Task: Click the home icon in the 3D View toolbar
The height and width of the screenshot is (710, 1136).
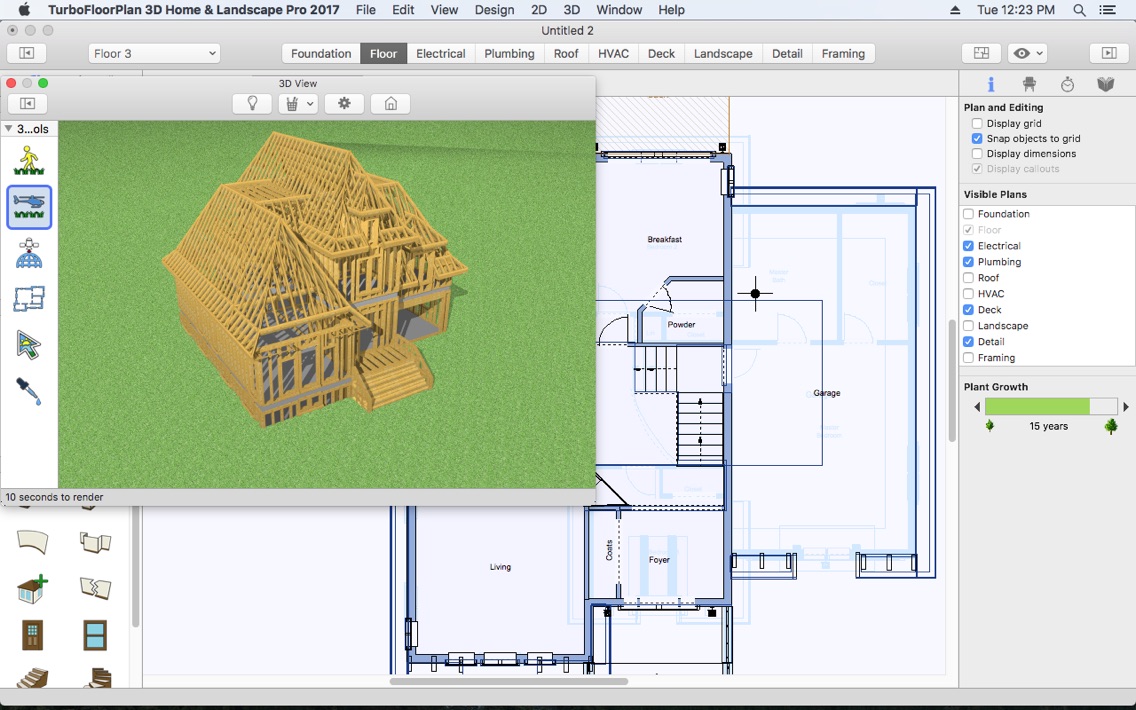Action: click(390, 103)
